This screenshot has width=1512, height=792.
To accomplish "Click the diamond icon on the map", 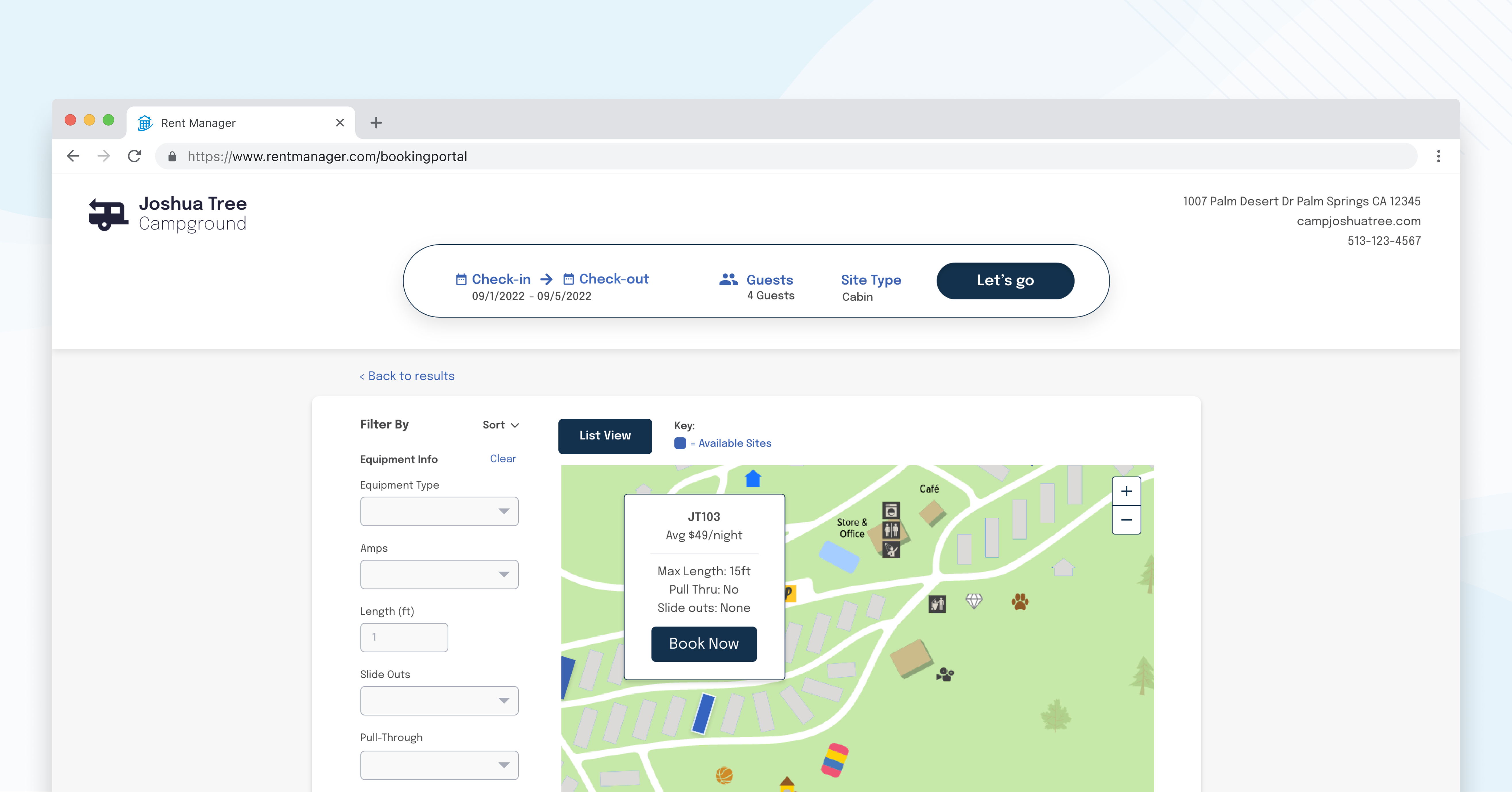I will [973, 601].
